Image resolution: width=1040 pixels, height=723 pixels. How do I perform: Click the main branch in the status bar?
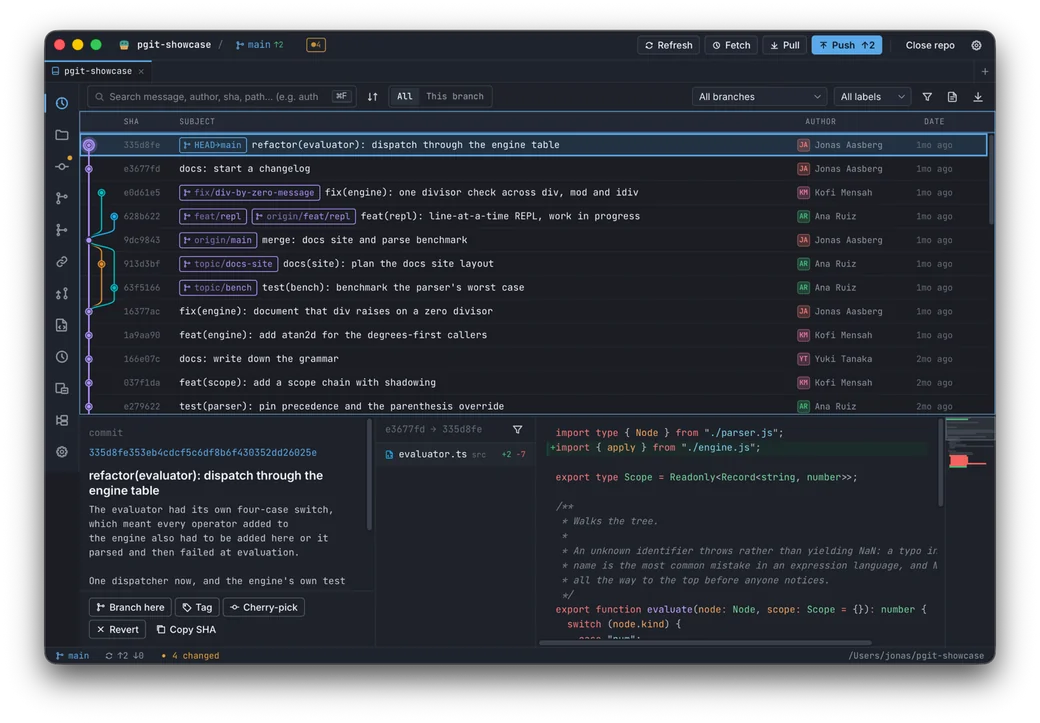pos(72,655)
